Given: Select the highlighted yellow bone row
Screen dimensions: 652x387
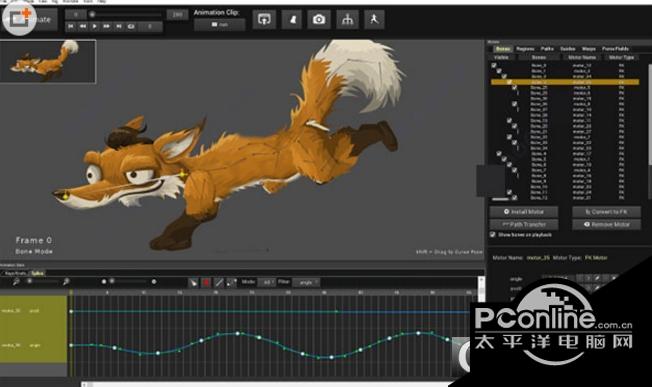Looking at the screenshot, I should (x=565, y=82).
